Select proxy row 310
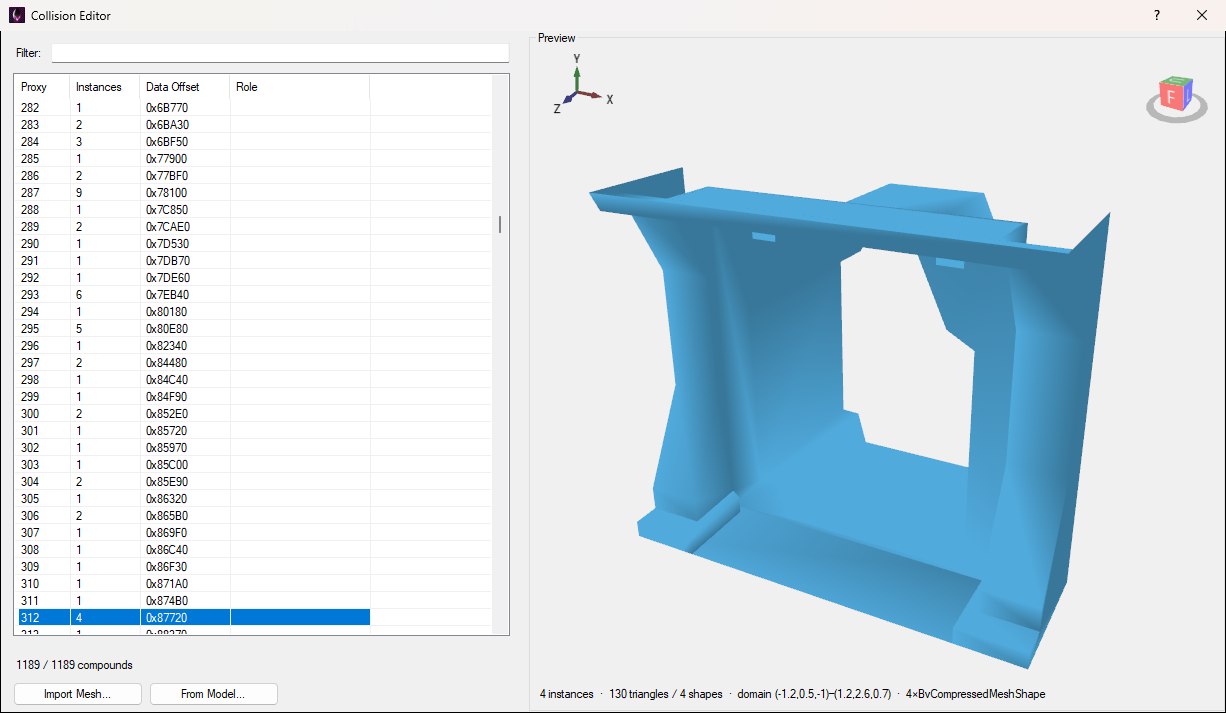The width and height of the screenshot is (1226, 713). coord(194,583)
